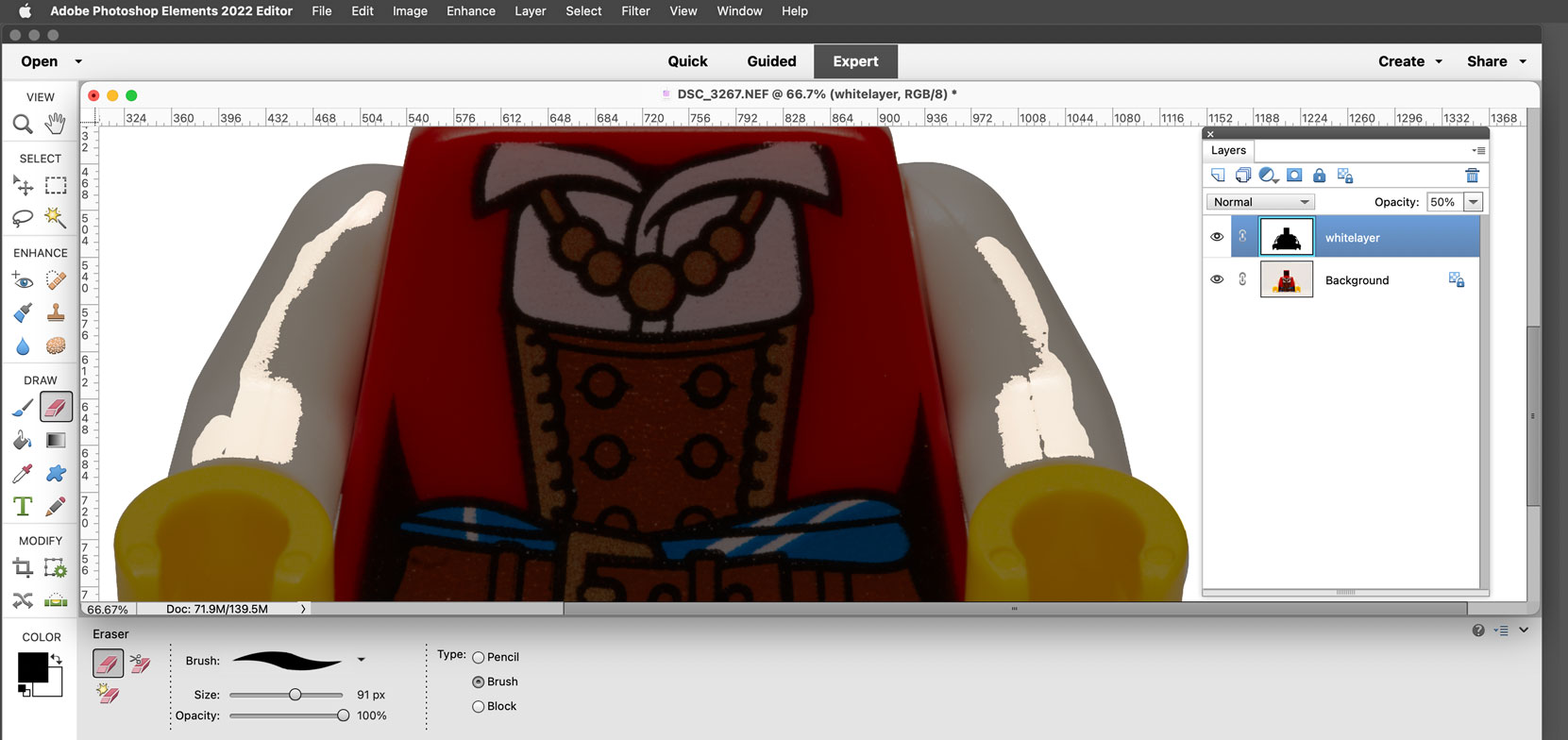The width and height of the screenshot is (1568, 740).
Task: Select the Hand tool
Action: (x=56, y=124)
